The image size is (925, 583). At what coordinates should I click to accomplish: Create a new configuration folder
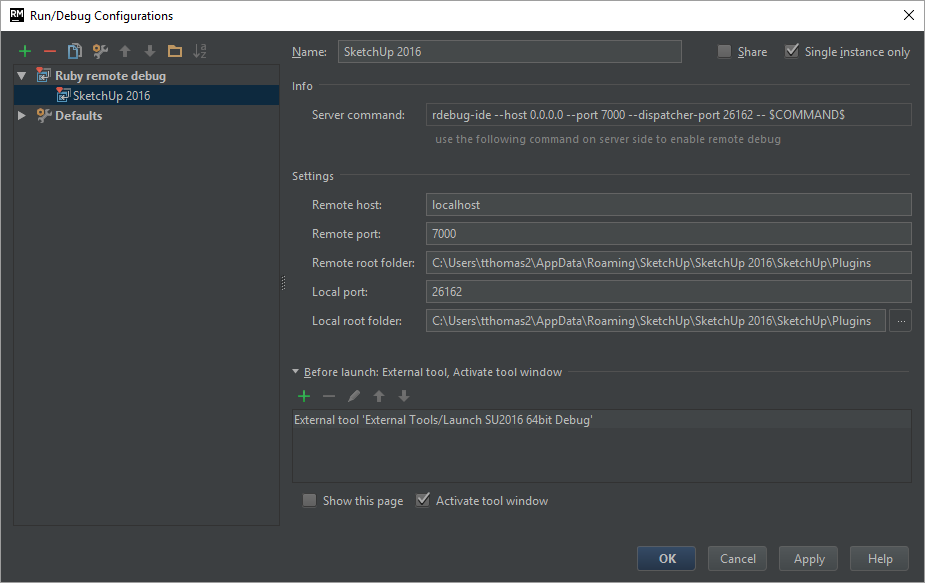pos(175,51)
